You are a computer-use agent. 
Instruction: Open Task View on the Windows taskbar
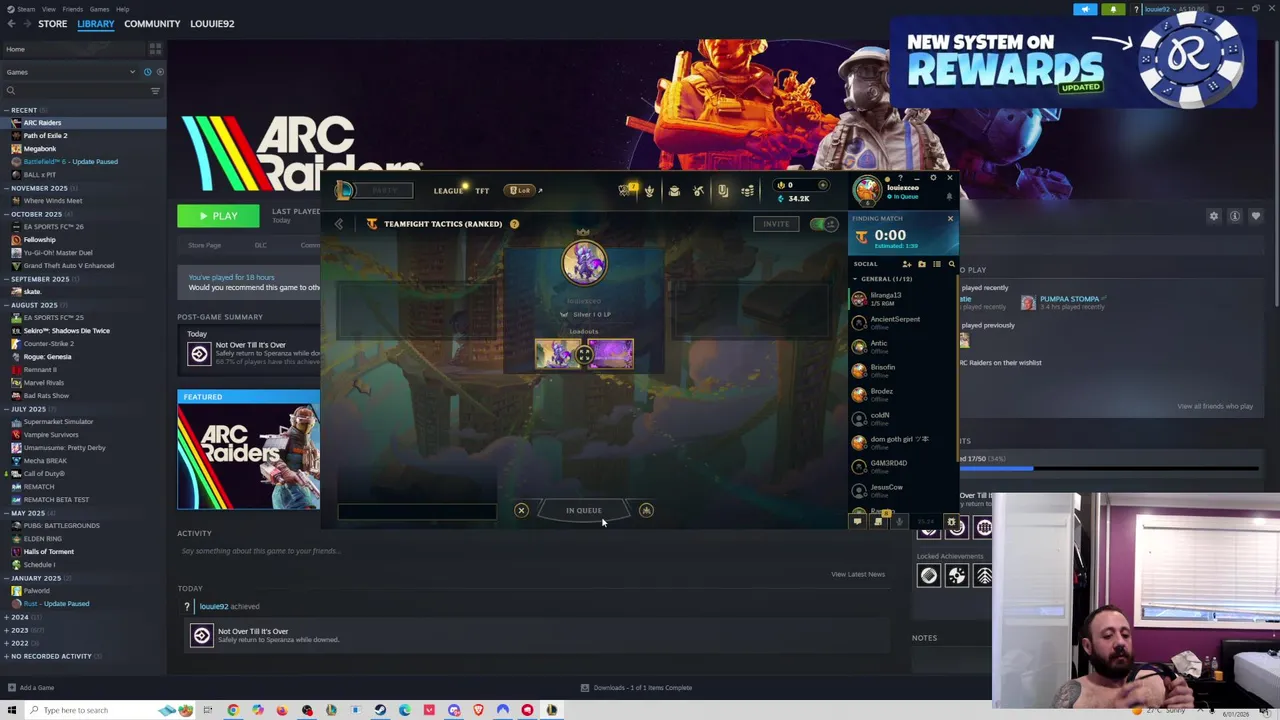coord(208,710)
